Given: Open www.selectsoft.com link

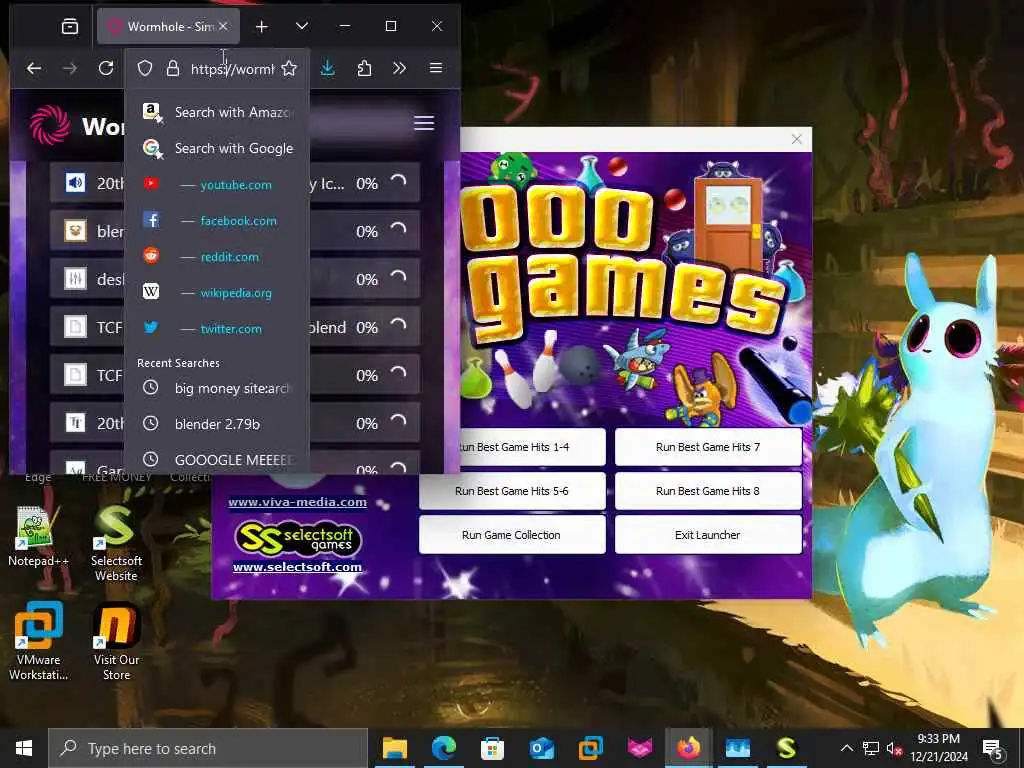Looking at the screenshot, I should tap(297, 567).
